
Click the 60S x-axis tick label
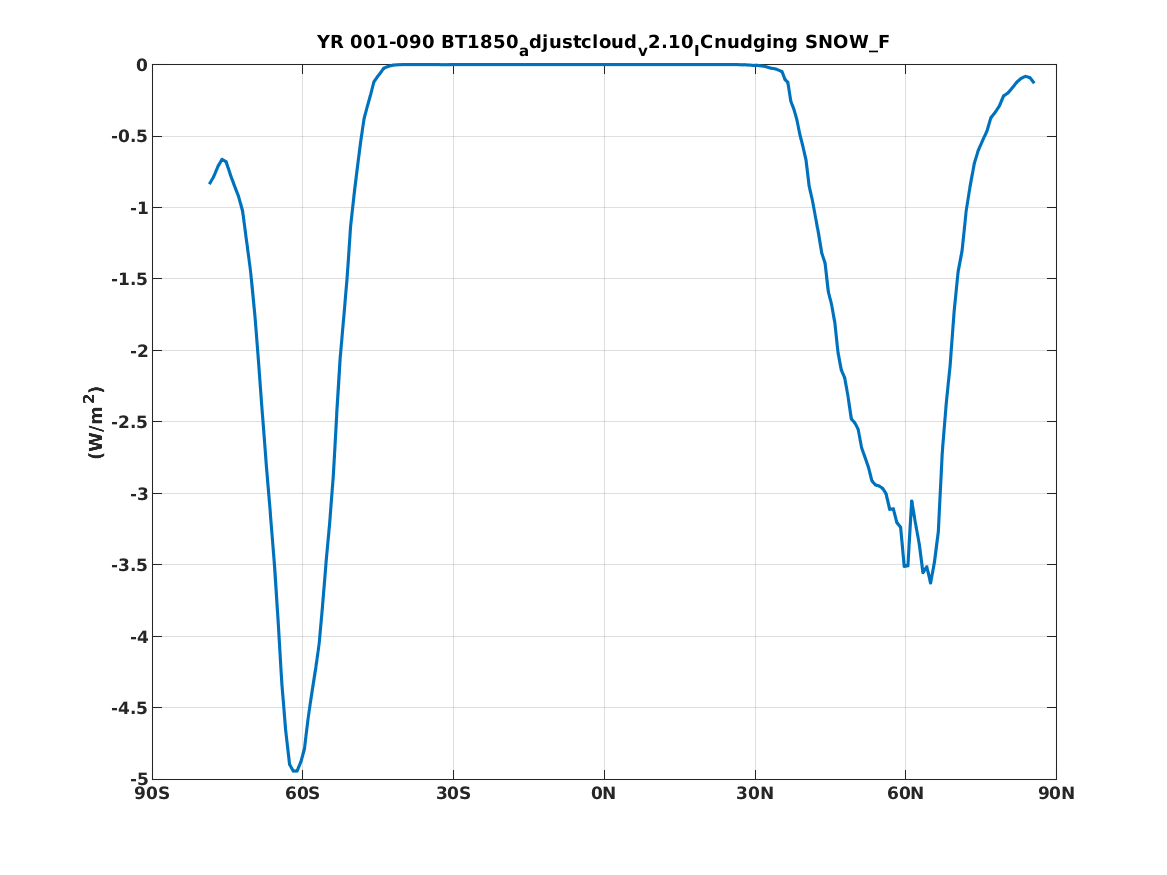point(302,794)
